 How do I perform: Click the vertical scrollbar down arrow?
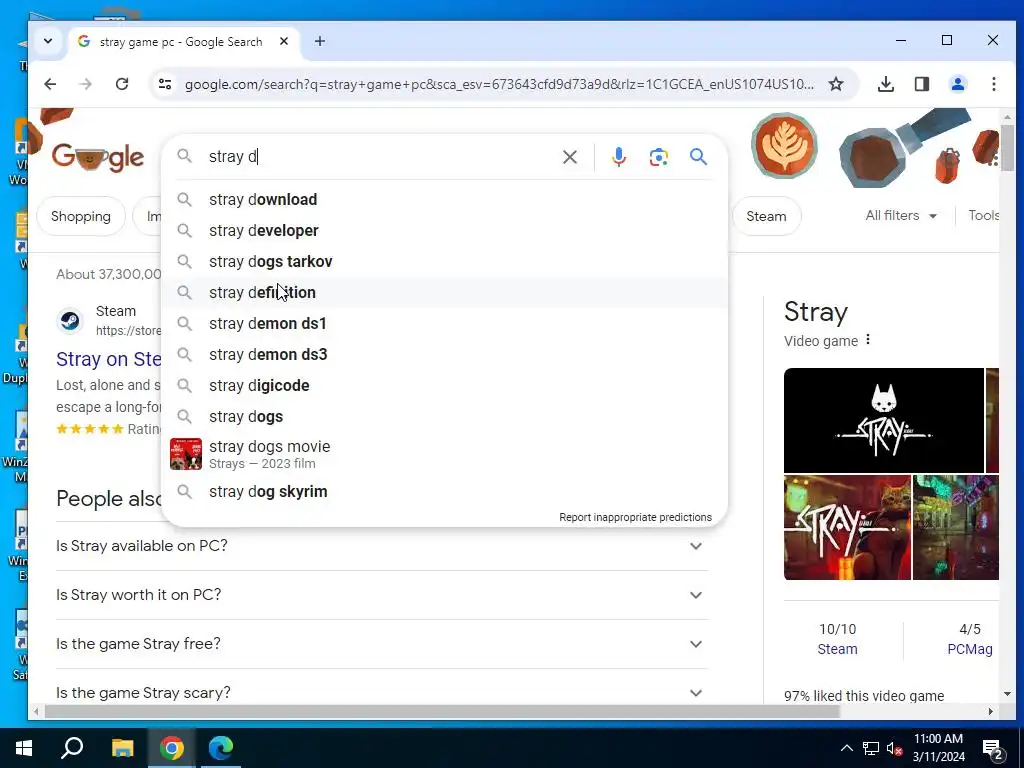coord(1006,695)
